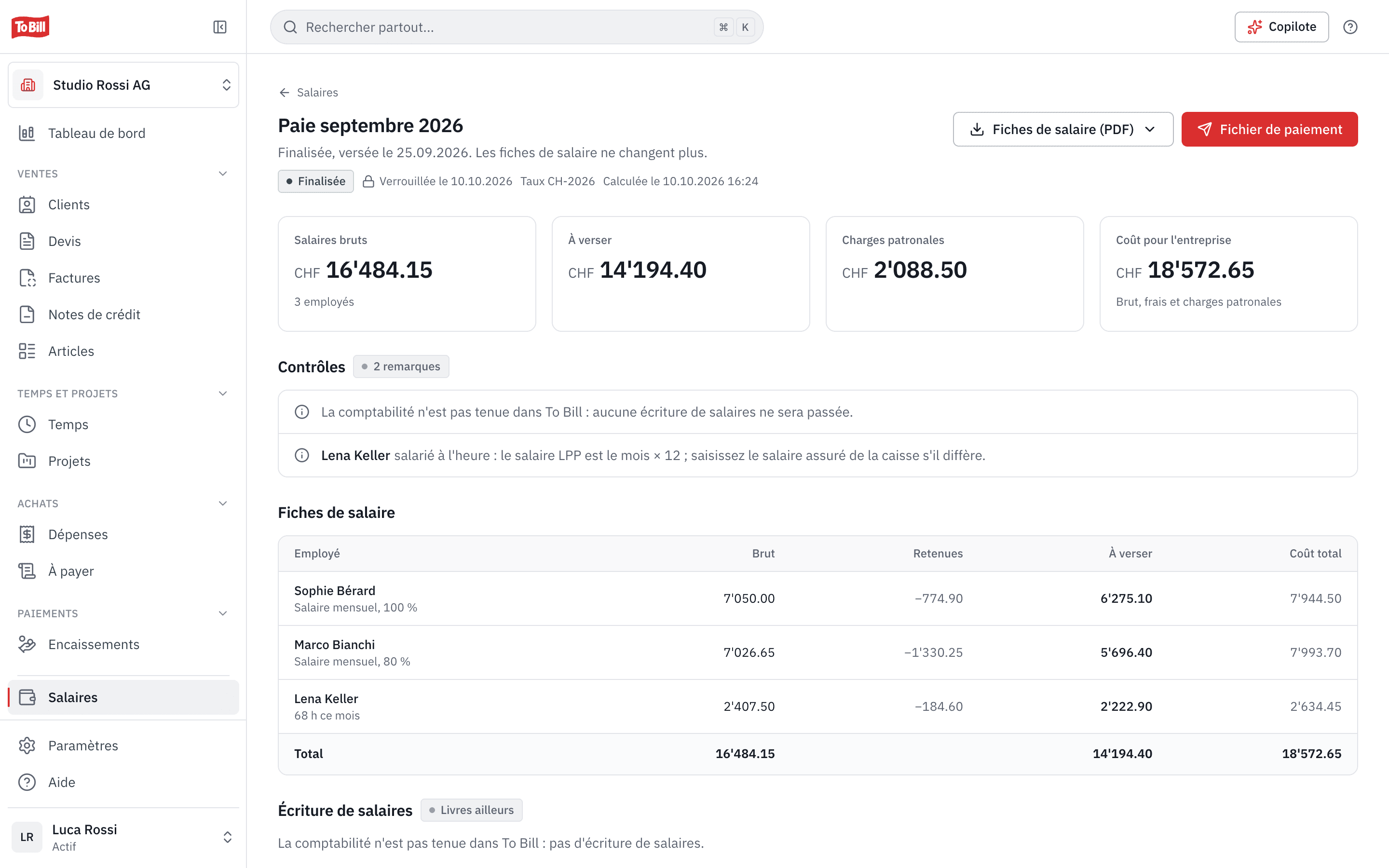The image size is (1389, 868).
Task: Click the Projets folder icon
Action: coord(27,461)
